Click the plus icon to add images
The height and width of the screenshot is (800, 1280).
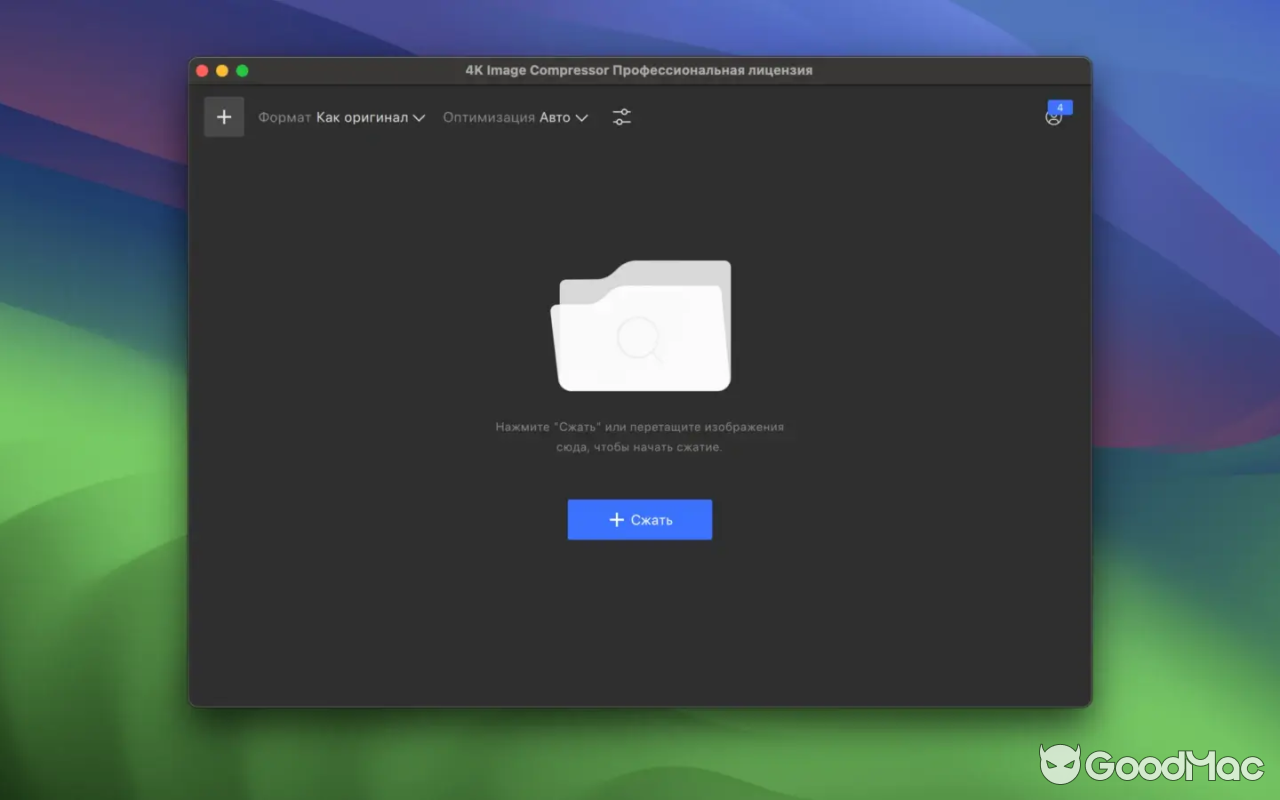point(224,116)
